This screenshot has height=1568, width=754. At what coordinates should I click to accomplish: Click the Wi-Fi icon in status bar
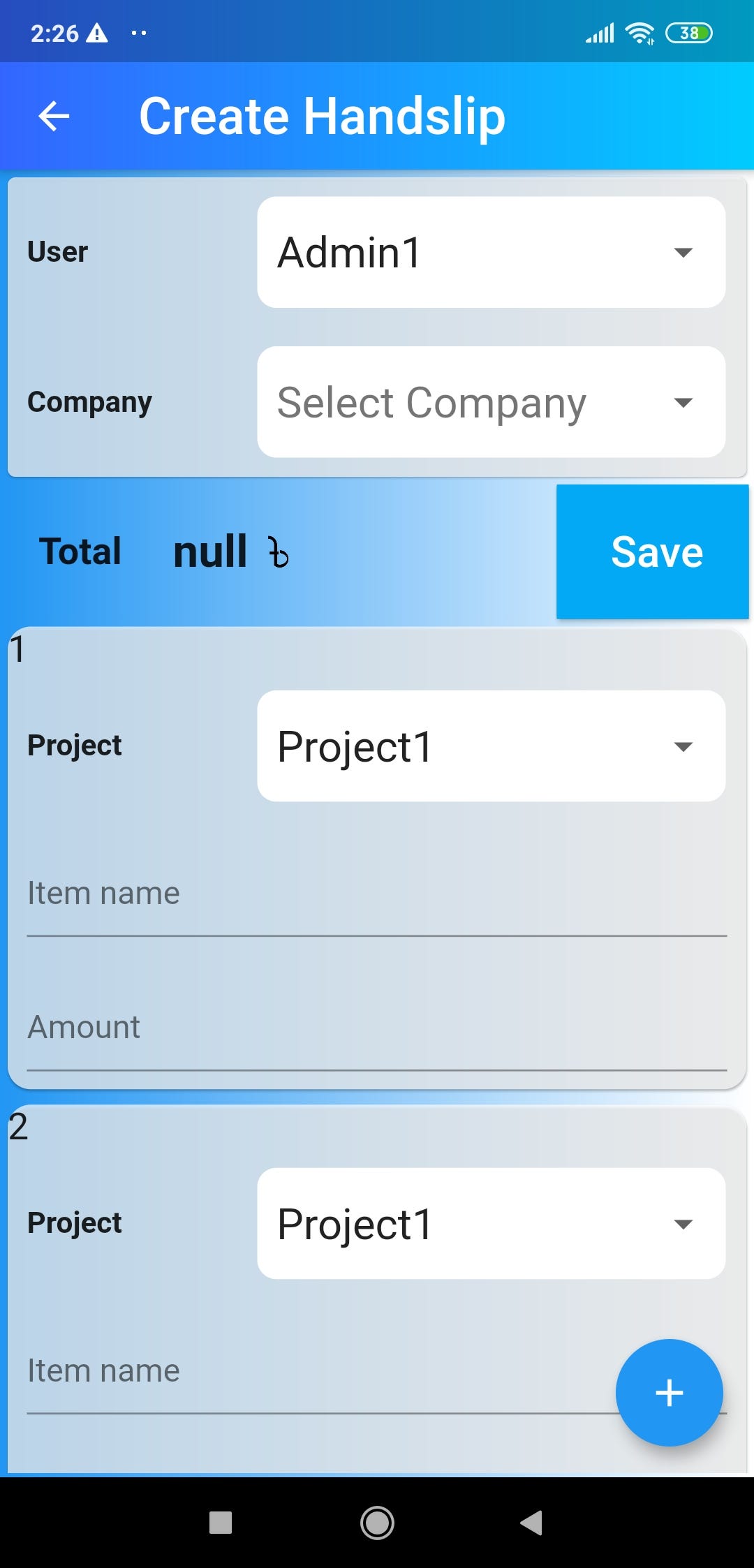tap(639, 31)
